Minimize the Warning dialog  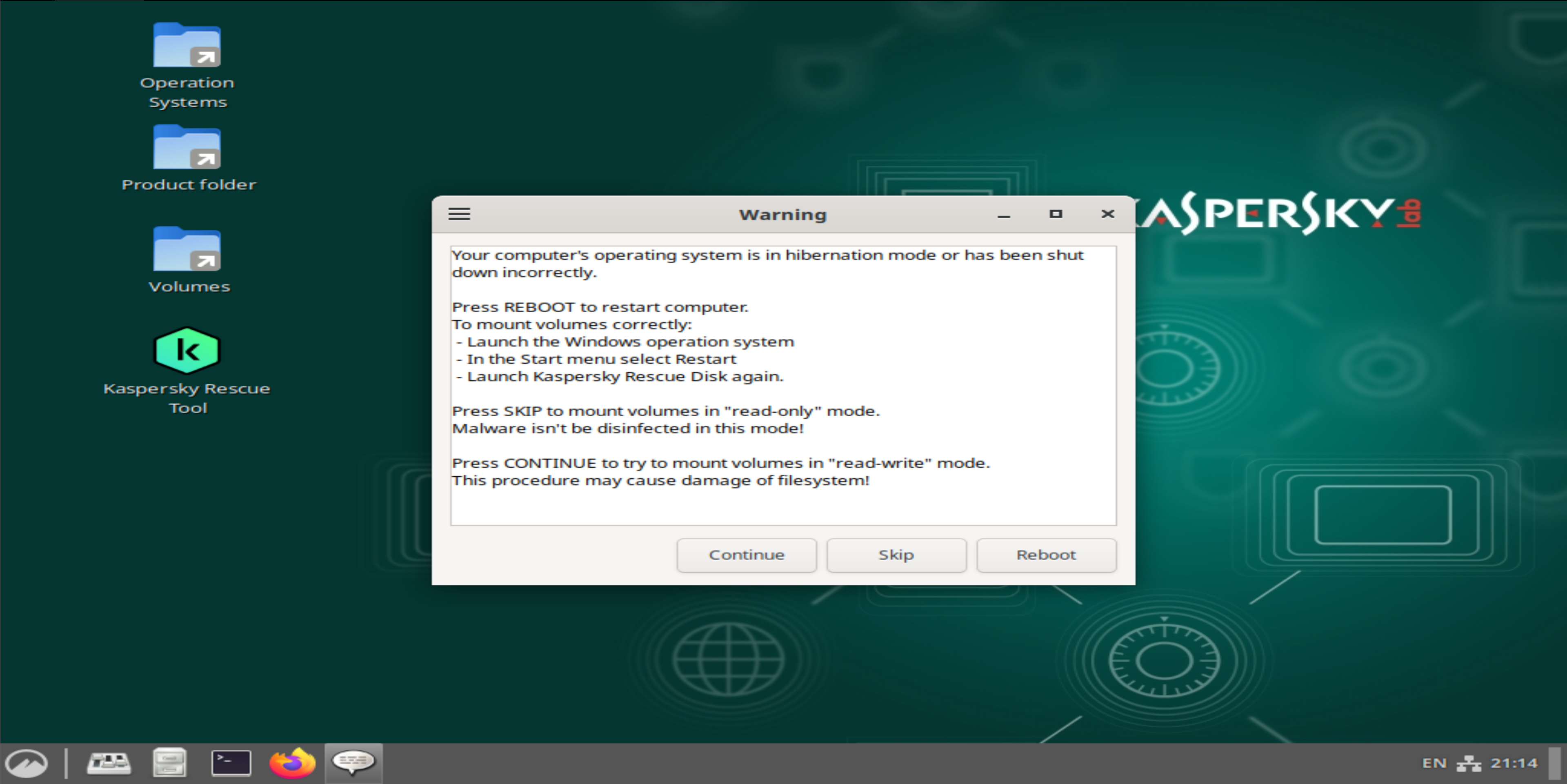[x=1004, y=215]
